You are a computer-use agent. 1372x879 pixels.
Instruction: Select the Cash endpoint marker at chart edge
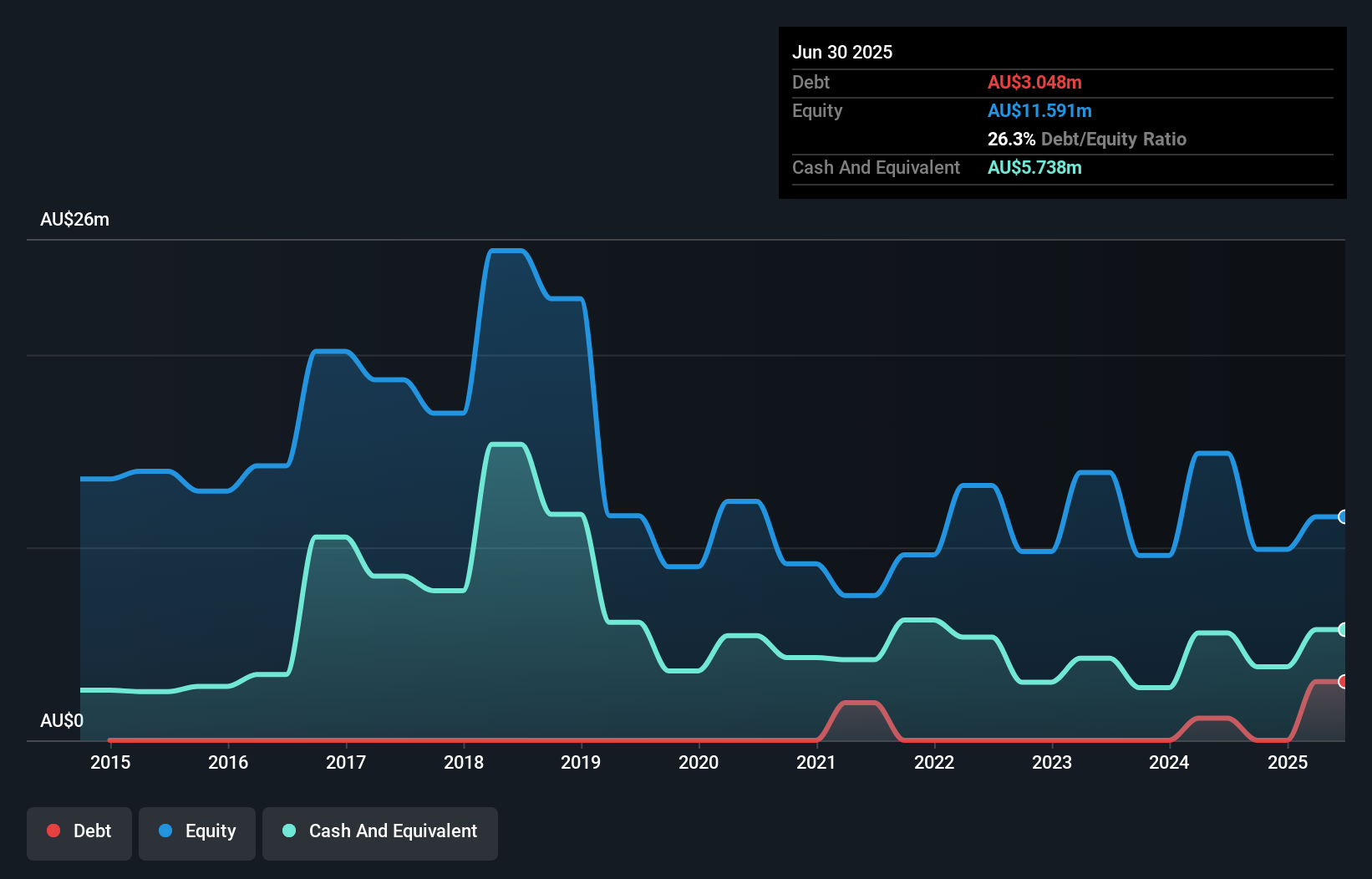(x=1343, y=630)
